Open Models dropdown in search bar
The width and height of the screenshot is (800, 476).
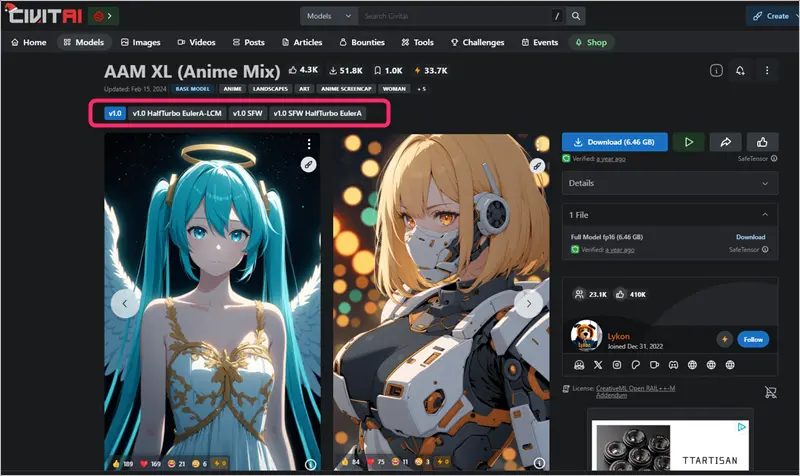tap(329, 16)
